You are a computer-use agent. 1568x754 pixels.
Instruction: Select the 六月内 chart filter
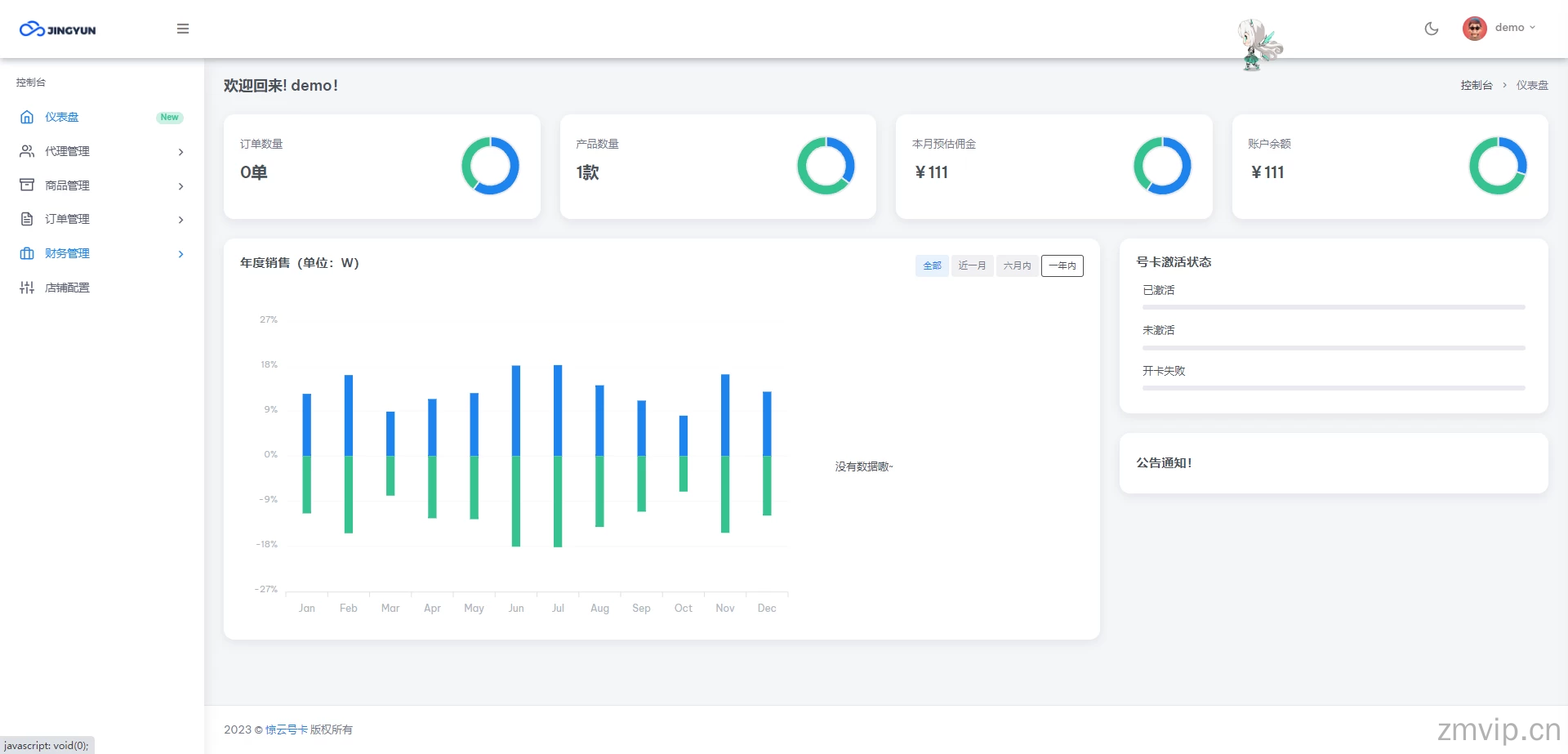click(x=1017, y=265)
